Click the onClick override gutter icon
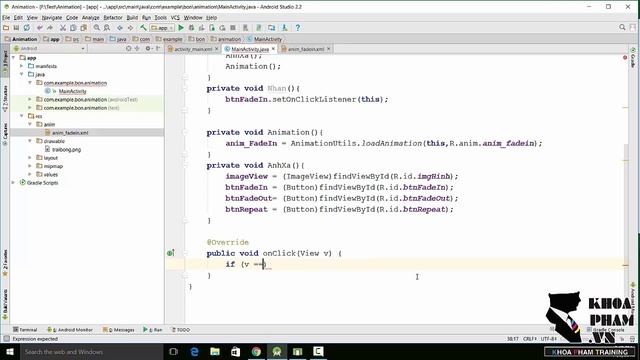Screen dimensions: 640x360 click(171, 253)
